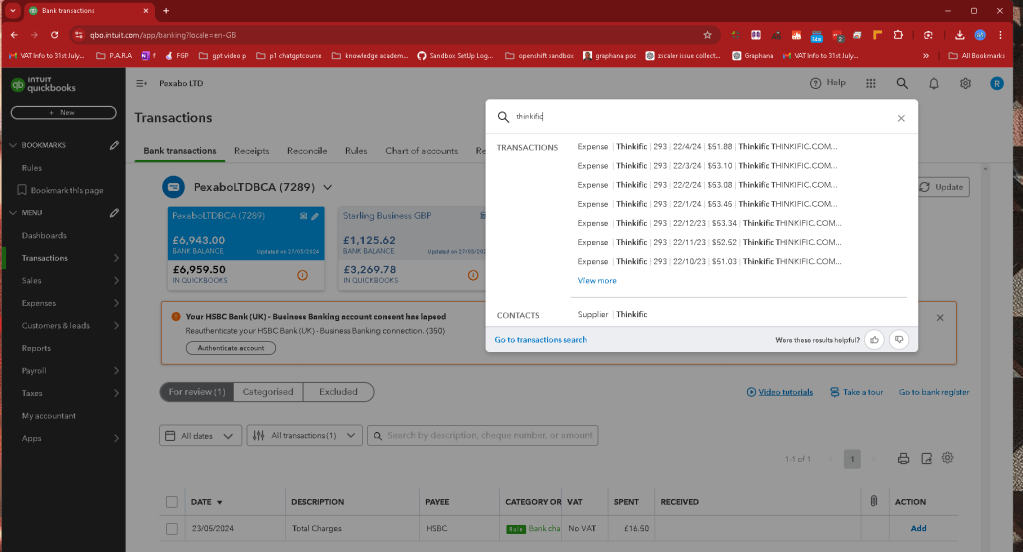
Task: Open Reports in the sidebar
Action: pos(36,348)
